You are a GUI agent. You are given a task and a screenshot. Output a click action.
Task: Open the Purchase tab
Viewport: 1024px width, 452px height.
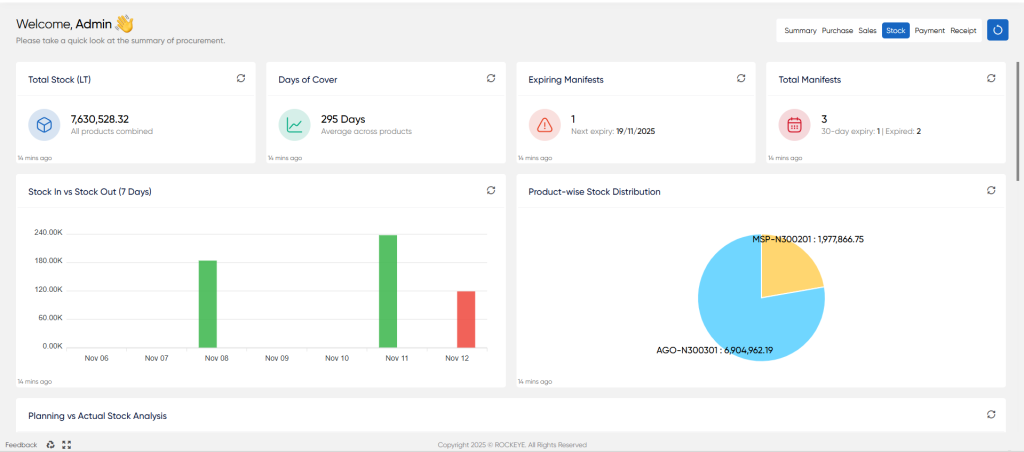[837, 31]
